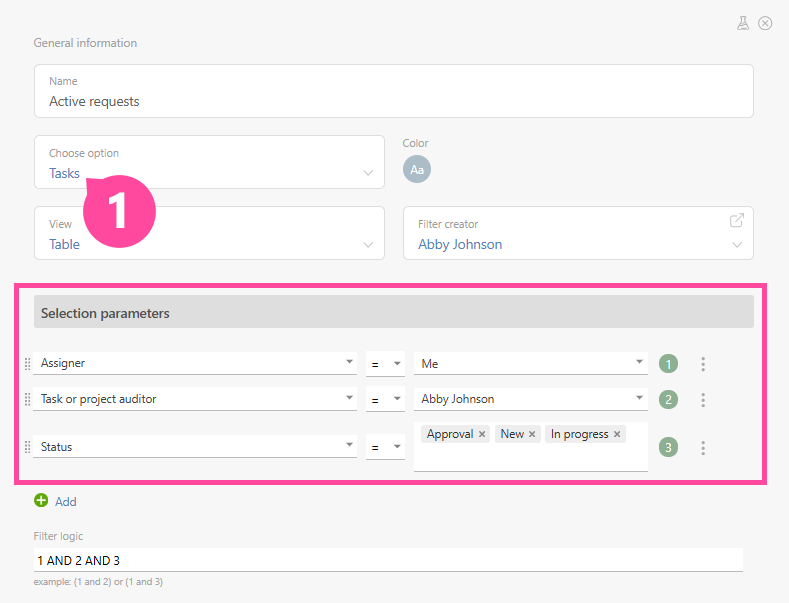Click the flask test icon at top right
Viewport: 789px width, 603px height.
tap(743, 23)
